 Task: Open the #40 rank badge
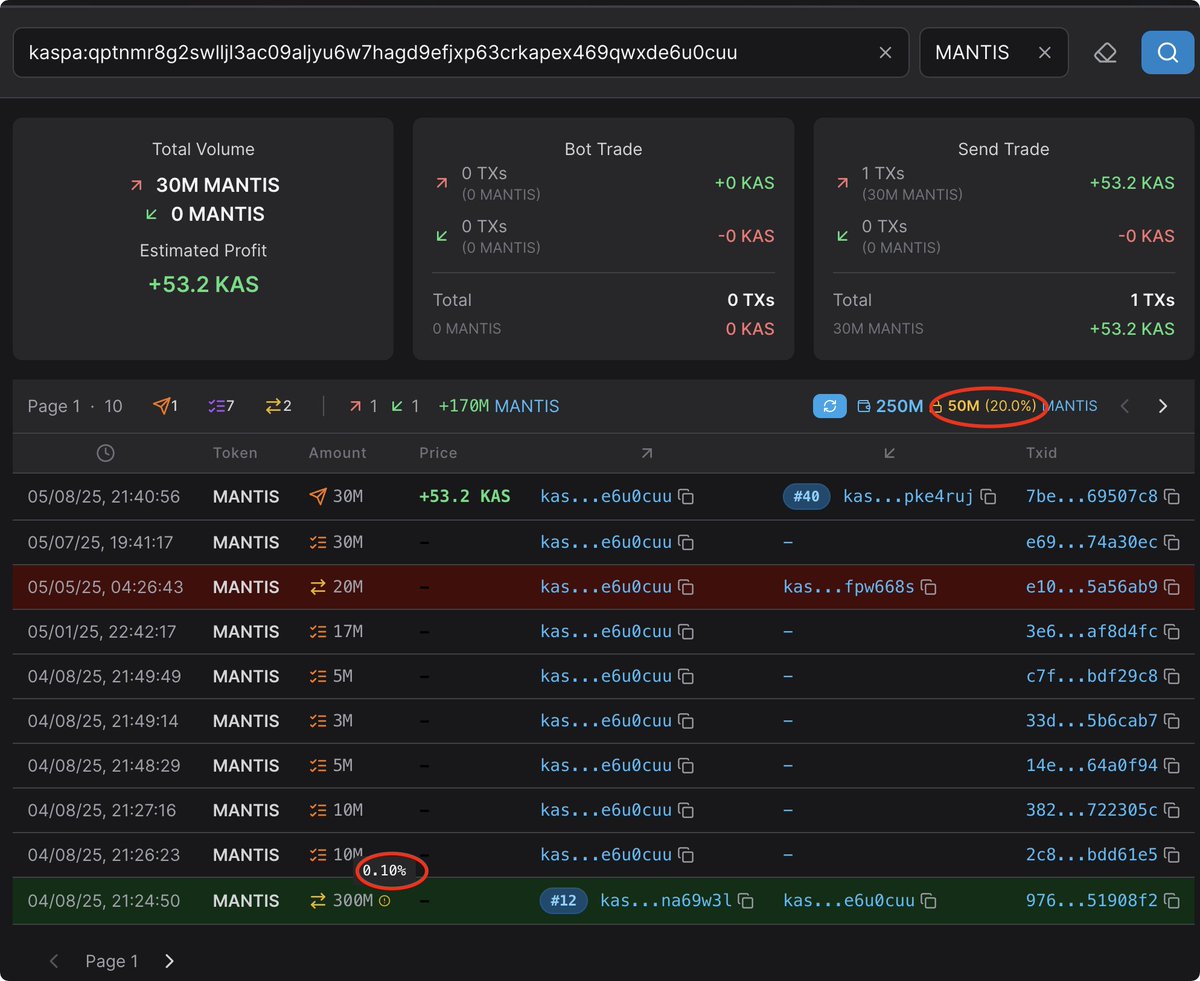(x=806, y=497)
